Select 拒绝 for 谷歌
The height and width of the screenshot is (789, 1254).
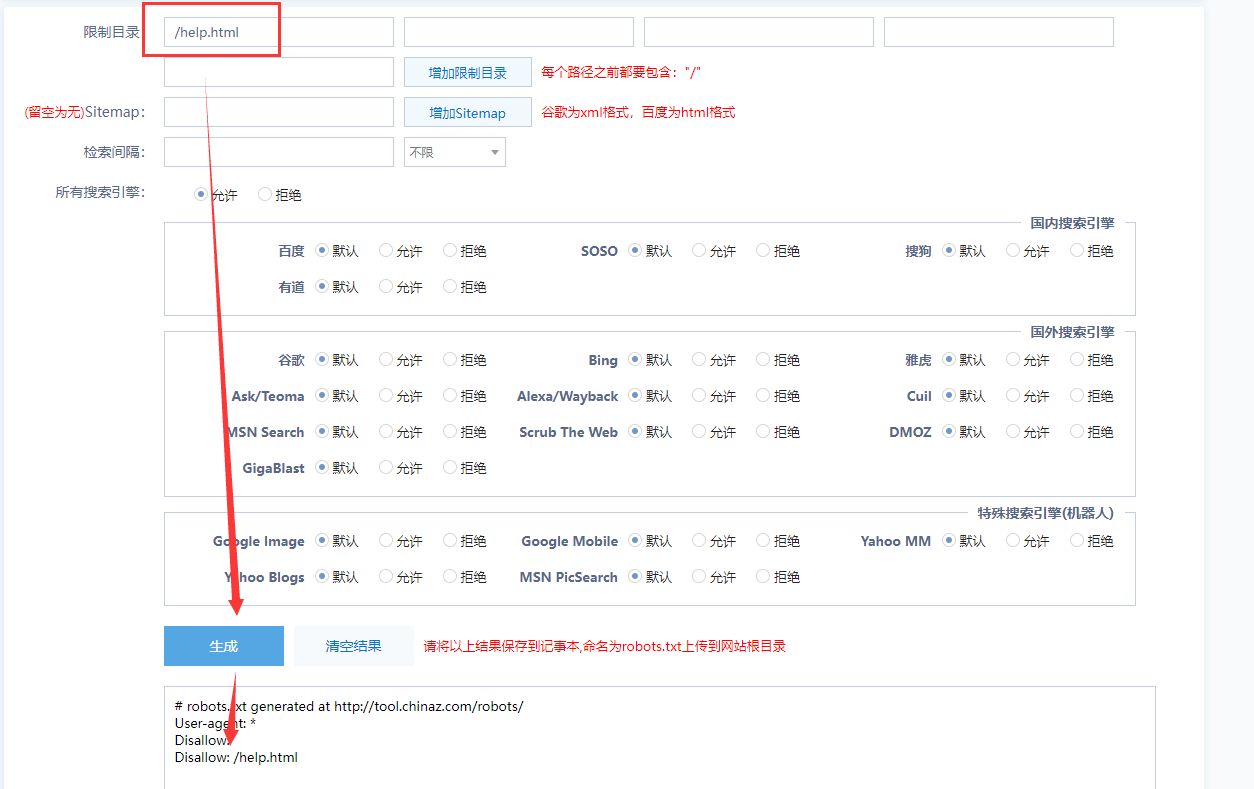pos(450,360)
